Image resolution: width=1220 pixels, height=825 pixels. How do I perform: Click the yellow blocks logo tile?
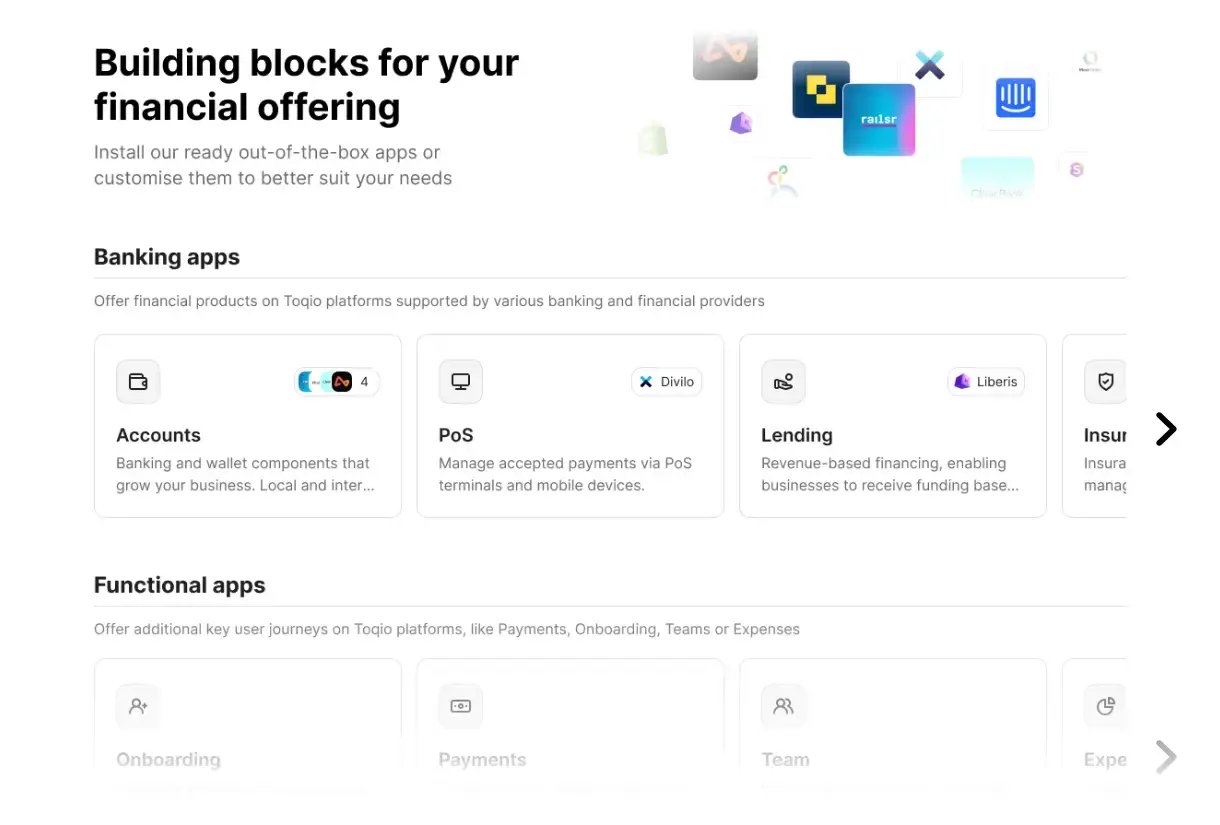[x=821, y=90]
